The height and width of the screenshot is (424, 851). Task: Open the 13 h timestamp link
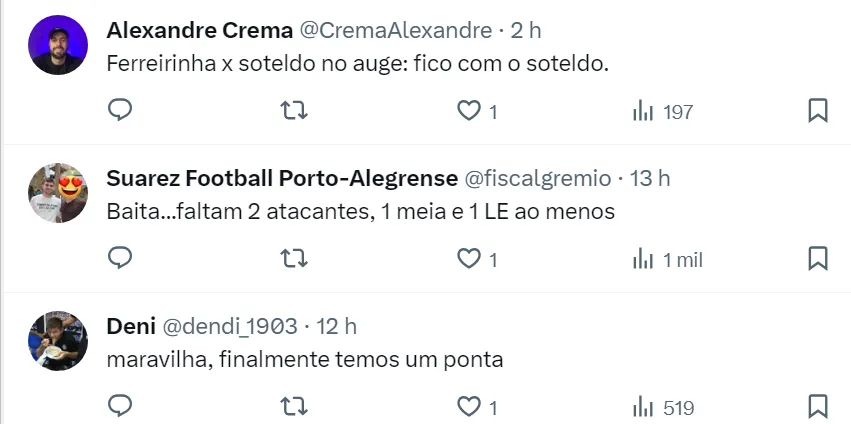click(x=650, y=178)
